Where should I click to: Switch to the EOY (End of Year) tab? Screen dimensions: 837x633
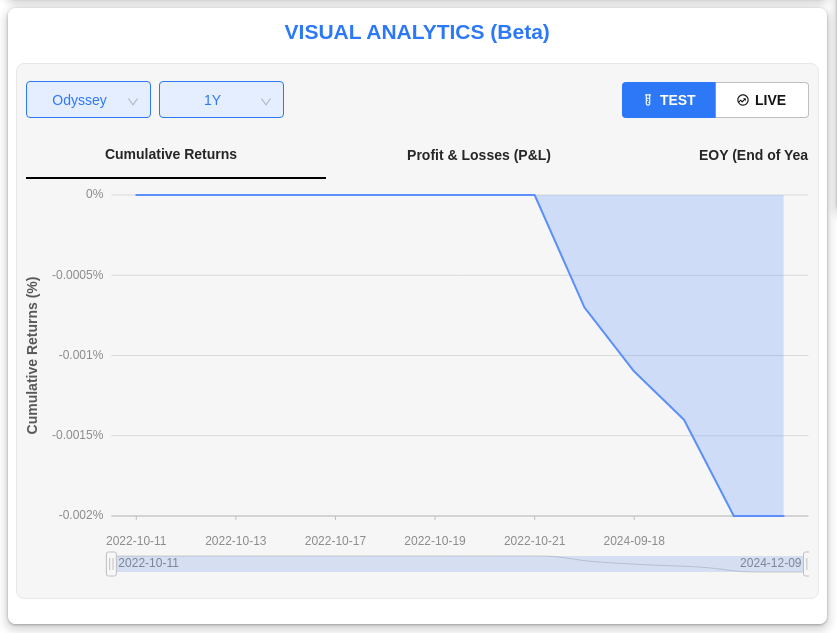pos(753,156)
